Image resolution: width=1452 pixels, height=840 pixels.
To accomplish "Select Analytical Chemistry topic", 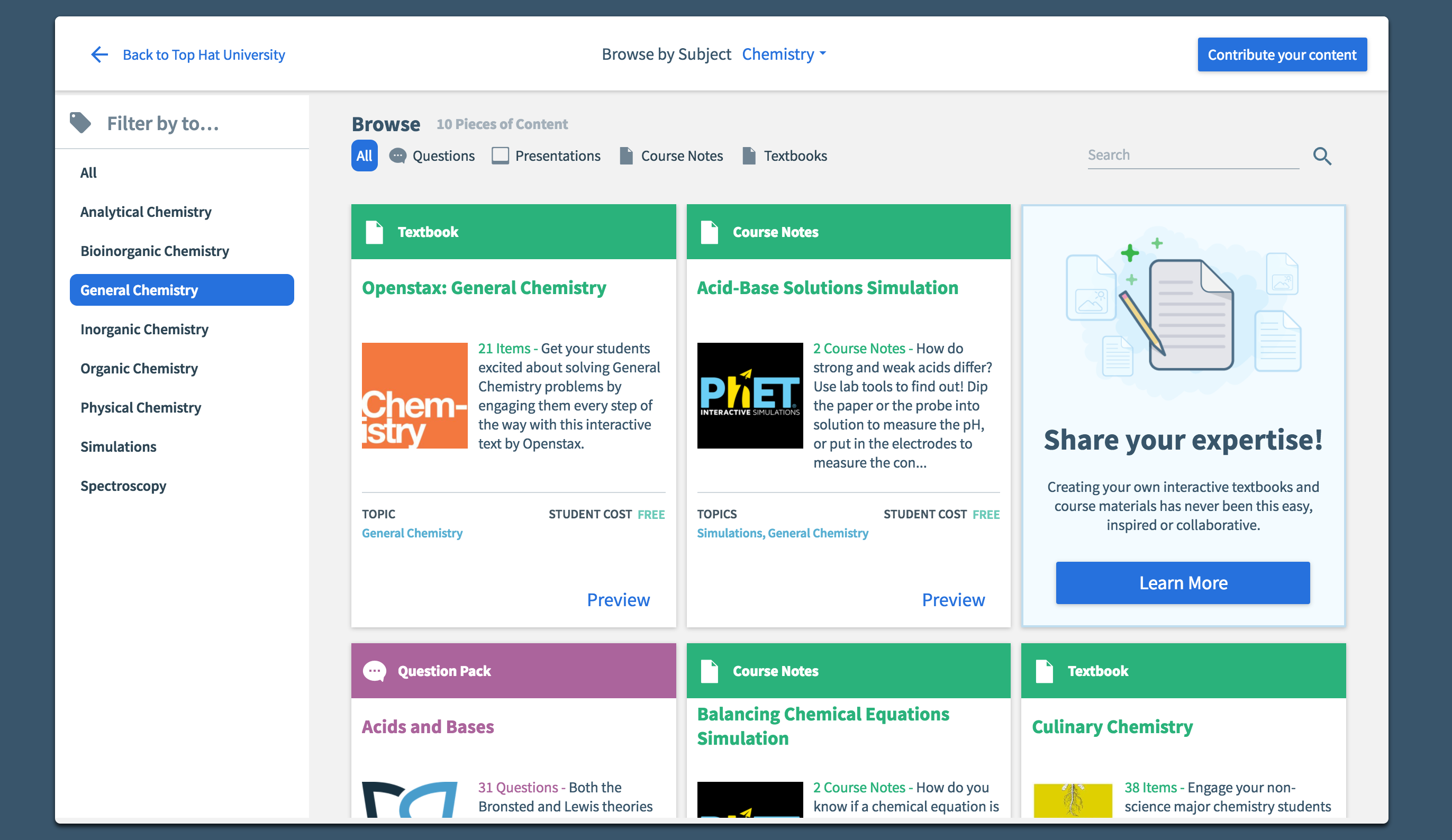I will (146, 212).
